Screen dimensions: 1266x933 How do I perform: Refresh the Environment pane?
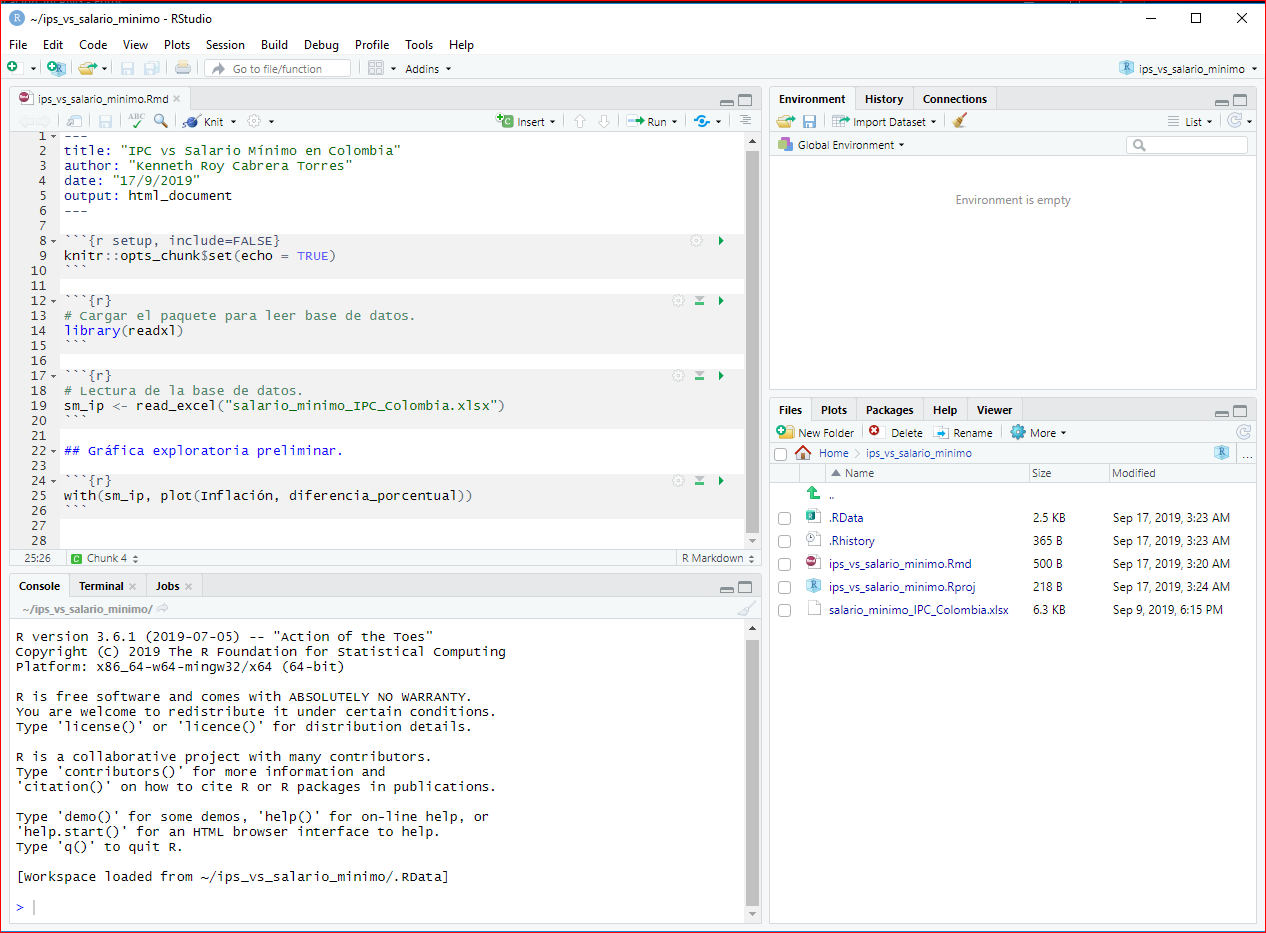1235,121
